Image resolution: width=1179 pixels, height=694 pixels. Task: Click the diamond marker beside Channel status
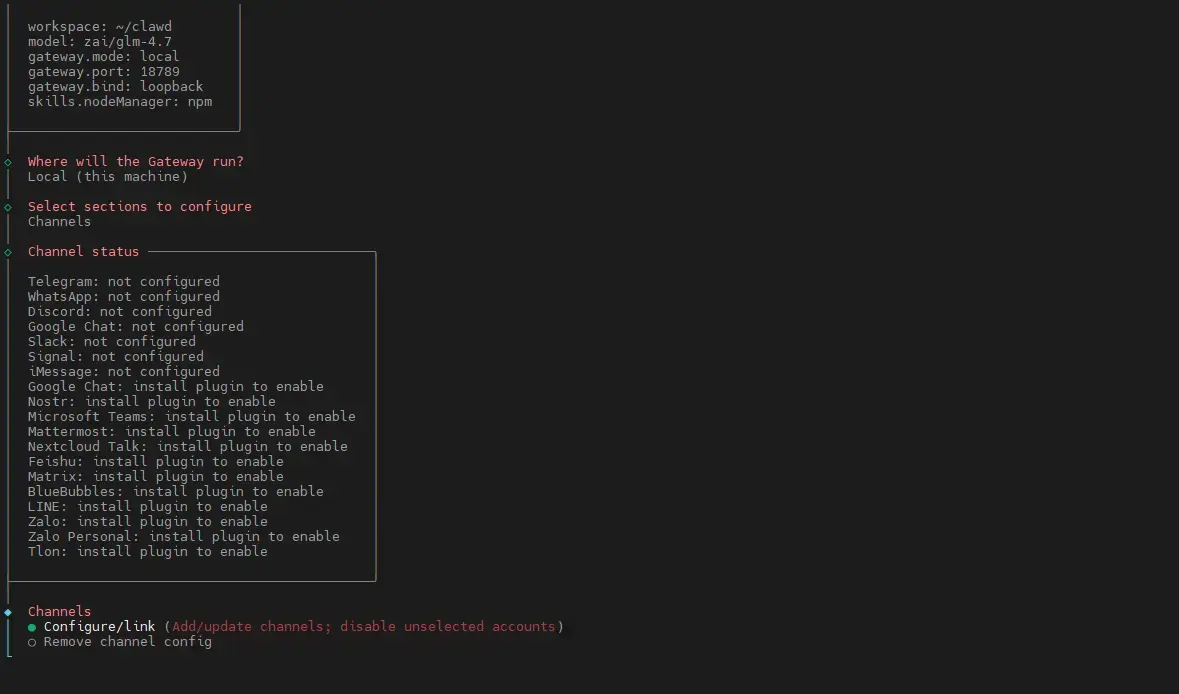pyautogui.click(x=8, y=252)
